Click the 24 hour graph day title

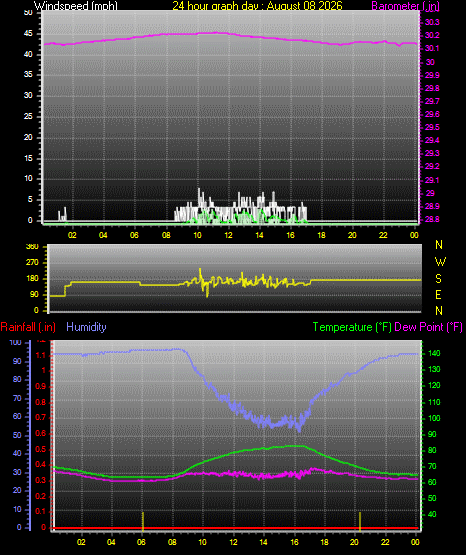point(257,5)
